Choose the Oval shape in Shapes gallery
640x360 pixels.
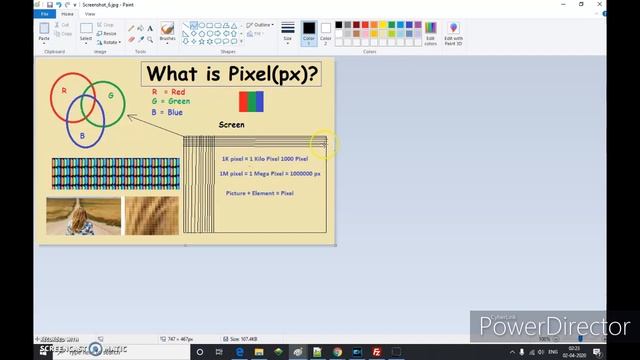202,25
